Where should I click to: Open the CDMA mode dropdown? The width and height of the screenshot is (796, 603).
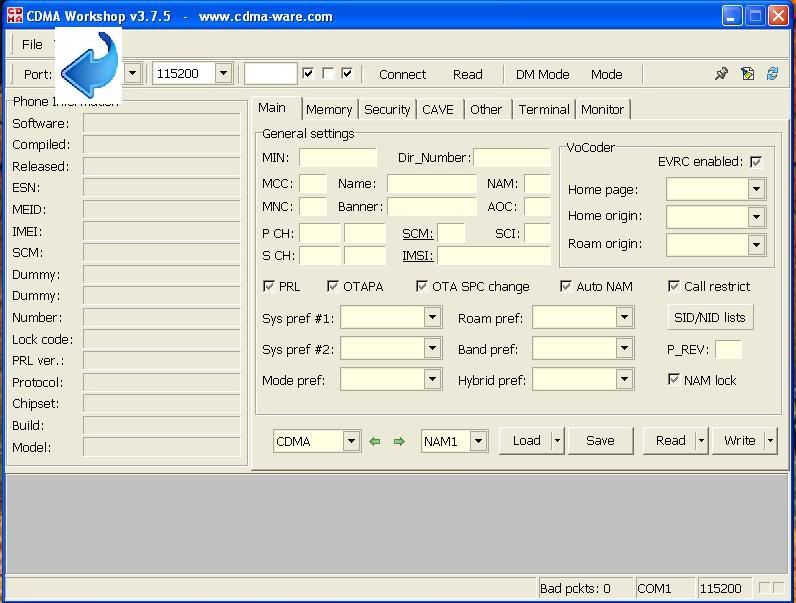351,441
